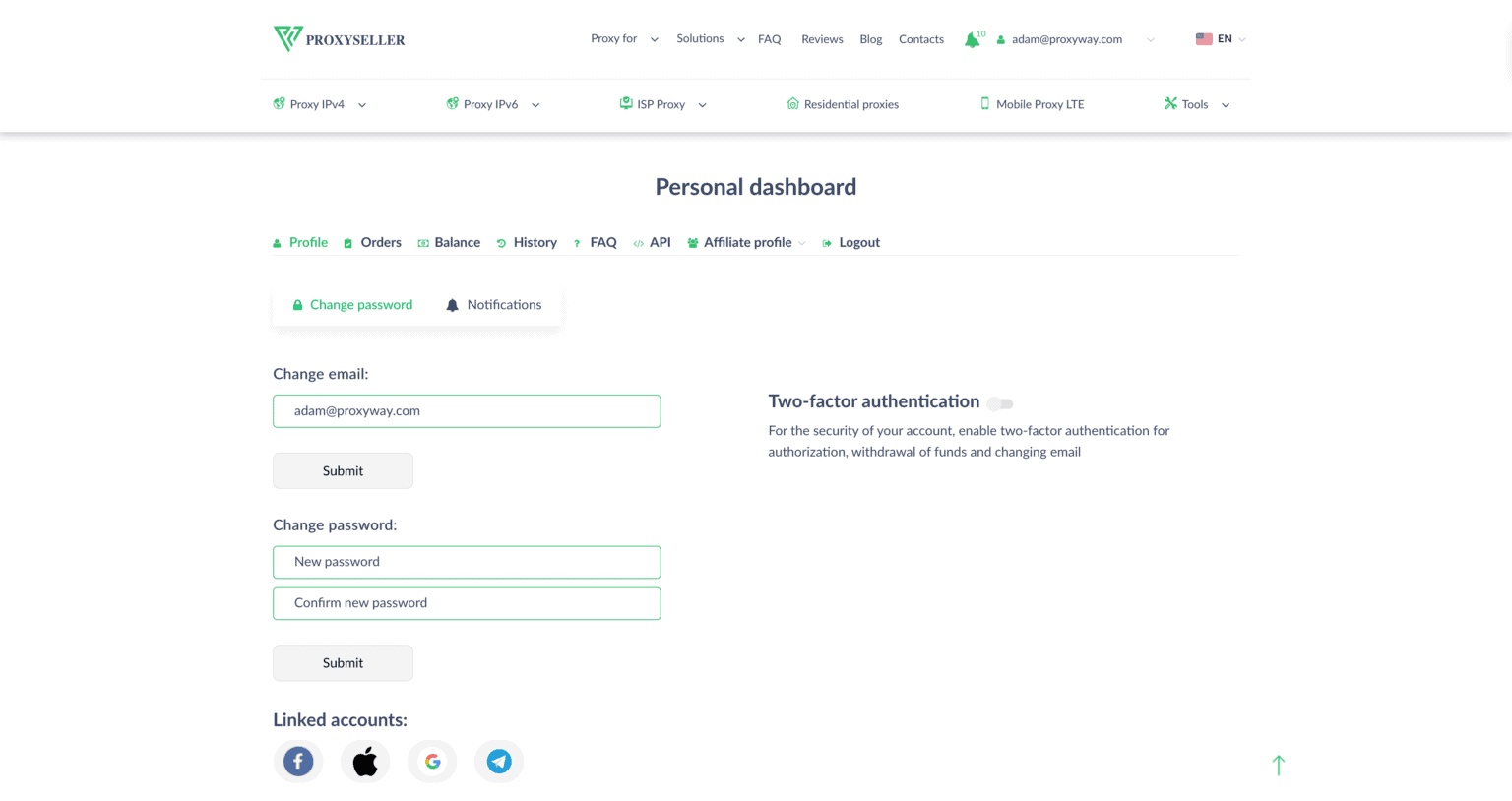This screenshot has height=801, width=1512.
Task: Click the New password input field
Action: [x=467, y=562]
